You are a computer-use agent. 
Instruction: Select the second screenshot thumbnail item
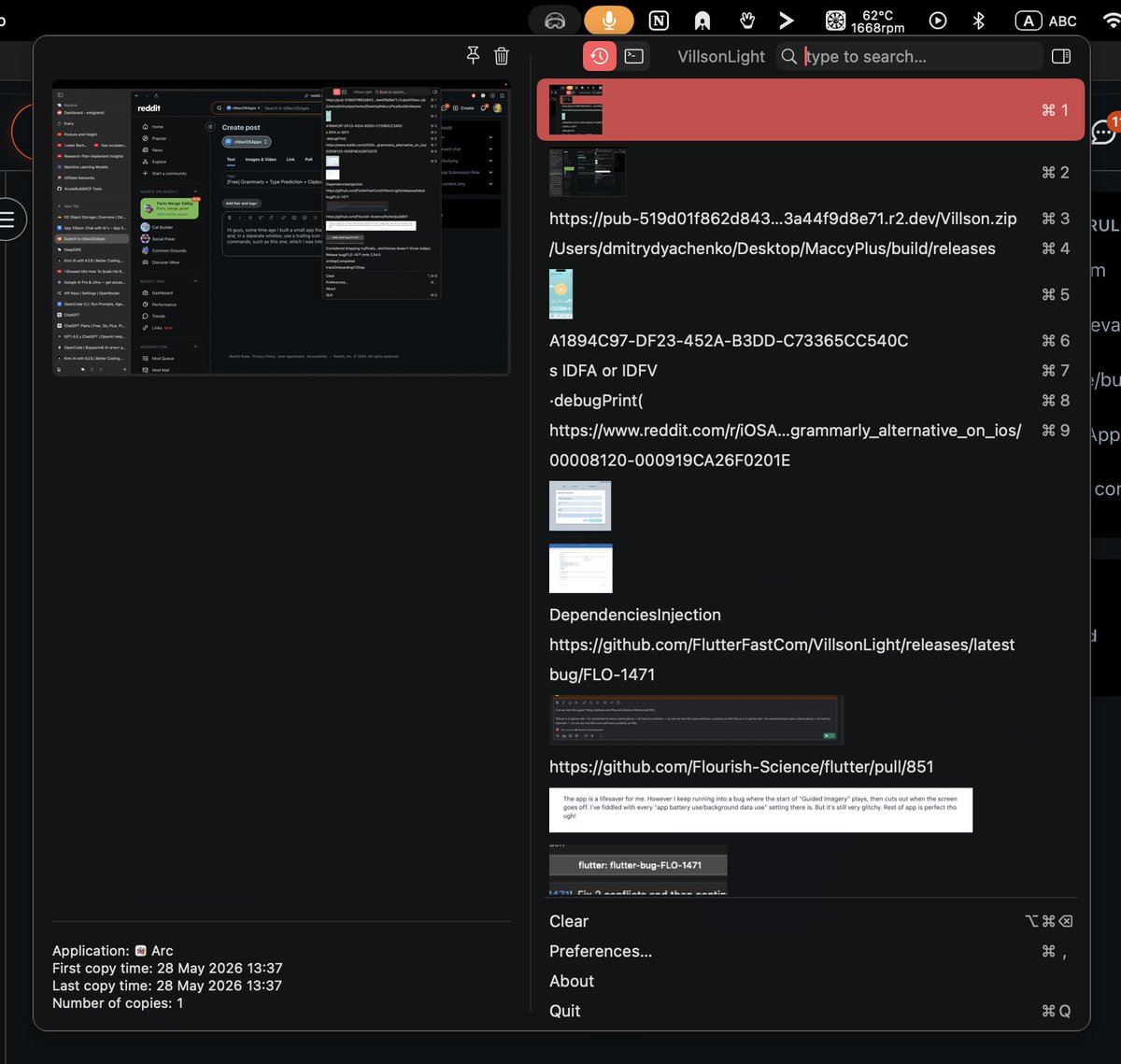coord(810,172)
